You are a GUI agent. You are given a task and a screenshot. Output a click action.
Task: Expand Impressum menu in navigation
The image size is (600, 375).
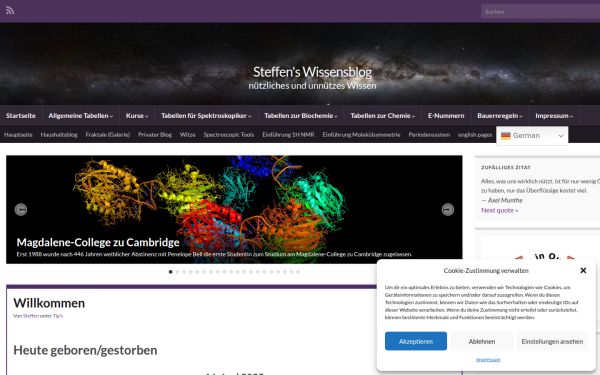(x=554, y=116)
